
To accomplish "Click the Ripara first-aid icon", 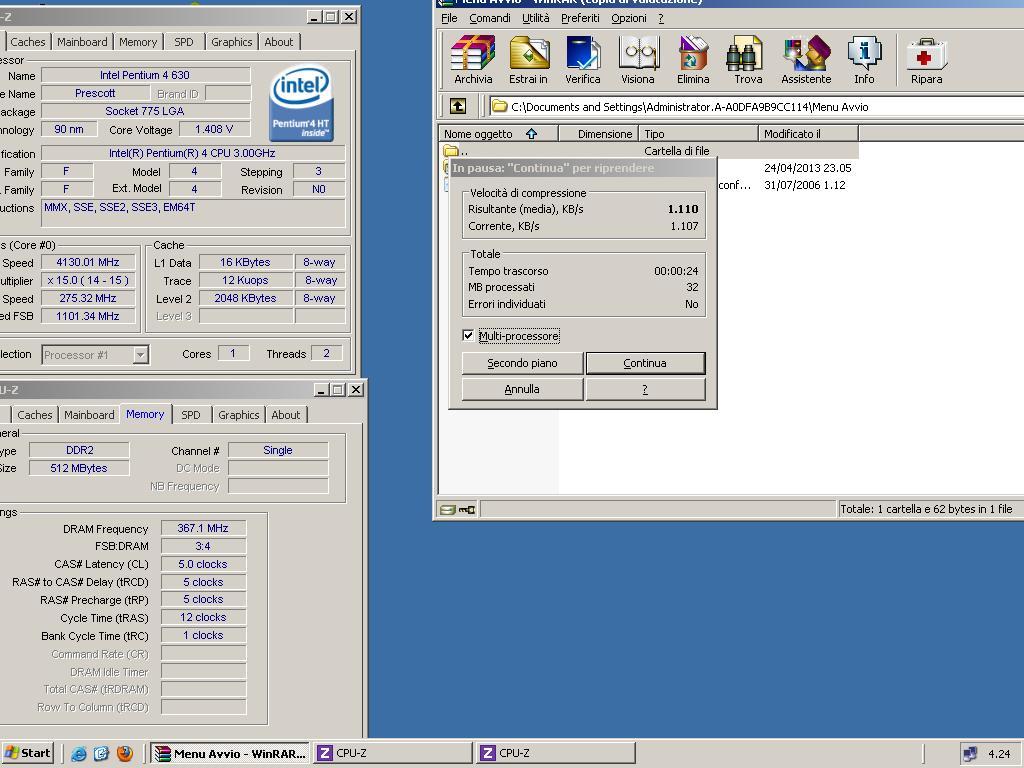I will (x=926, y=60).
